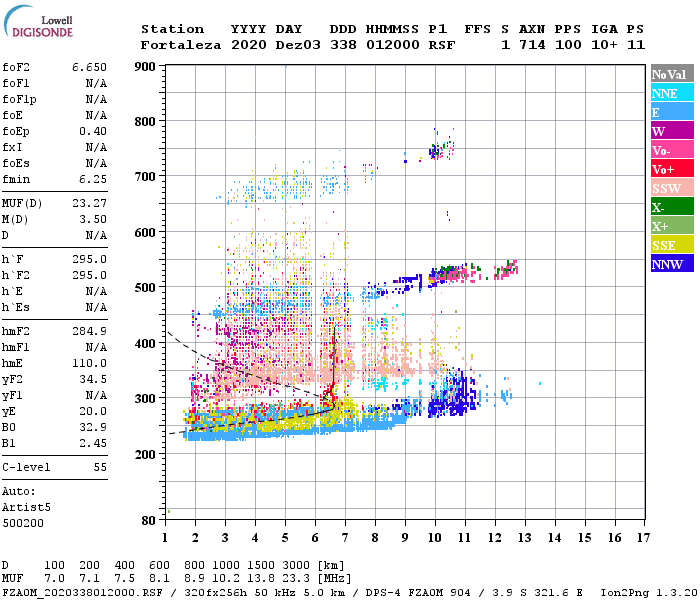The image size is (700, 600).
Task: Click the 900 km axis label
Action: coord(145,67)
